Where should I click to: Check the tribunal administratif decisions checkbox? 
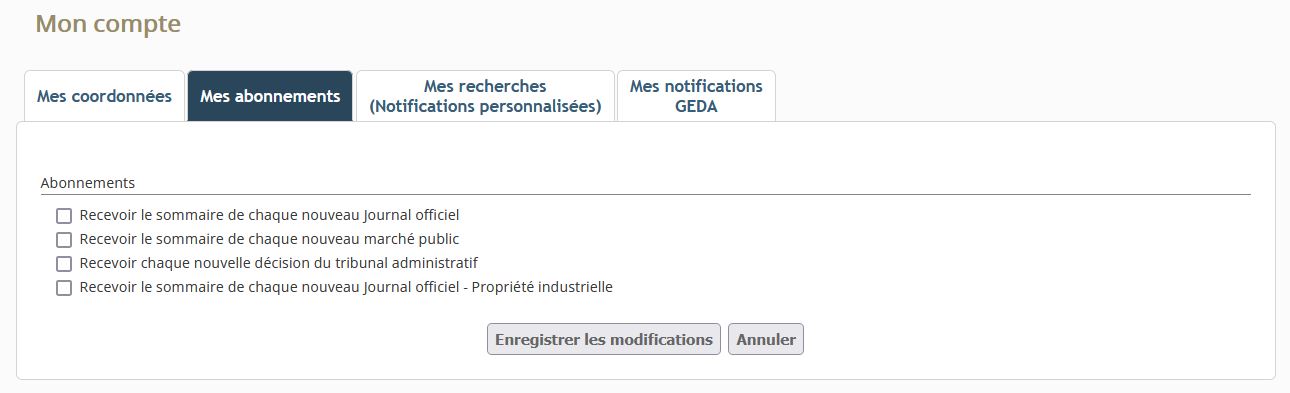point(64,264)
